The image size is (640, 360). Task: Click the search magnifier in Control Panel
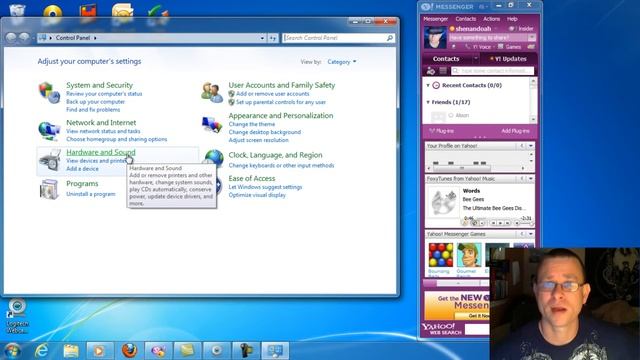390,38
